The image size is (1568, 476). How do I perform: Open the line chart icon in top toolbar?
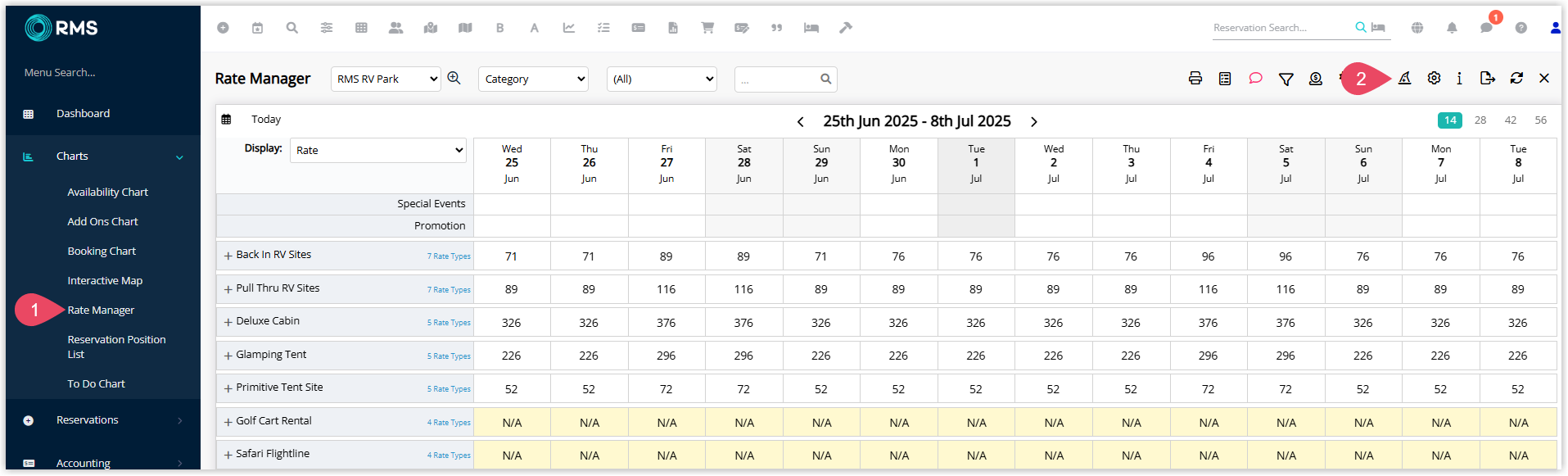coord(569,28)
